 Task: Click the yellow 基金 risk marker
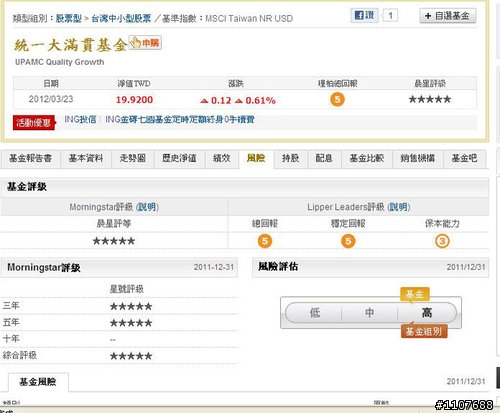tap(414, 294)
